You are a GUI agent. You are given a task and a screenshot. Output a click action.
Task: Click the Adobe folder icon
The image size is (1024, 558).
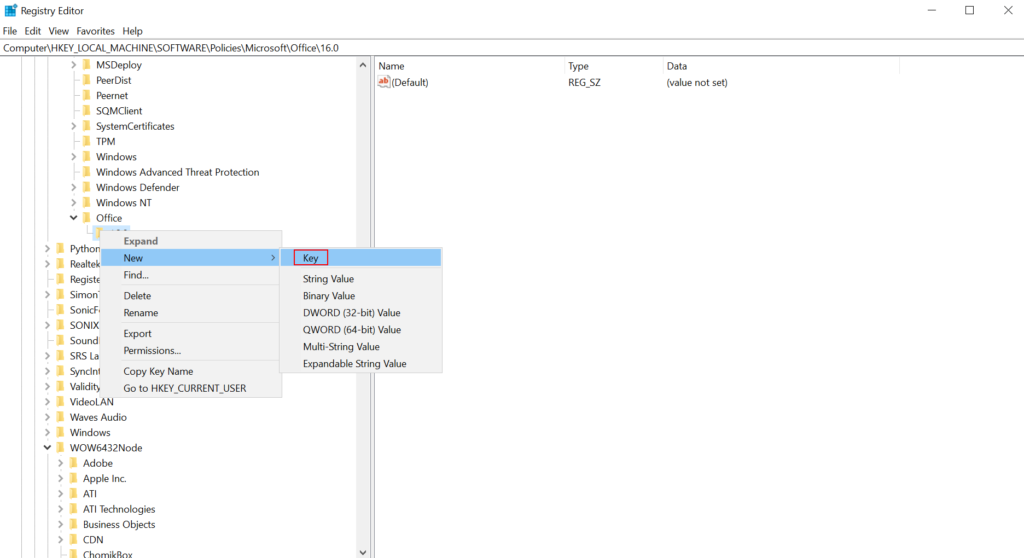click(x=74, y=463)
